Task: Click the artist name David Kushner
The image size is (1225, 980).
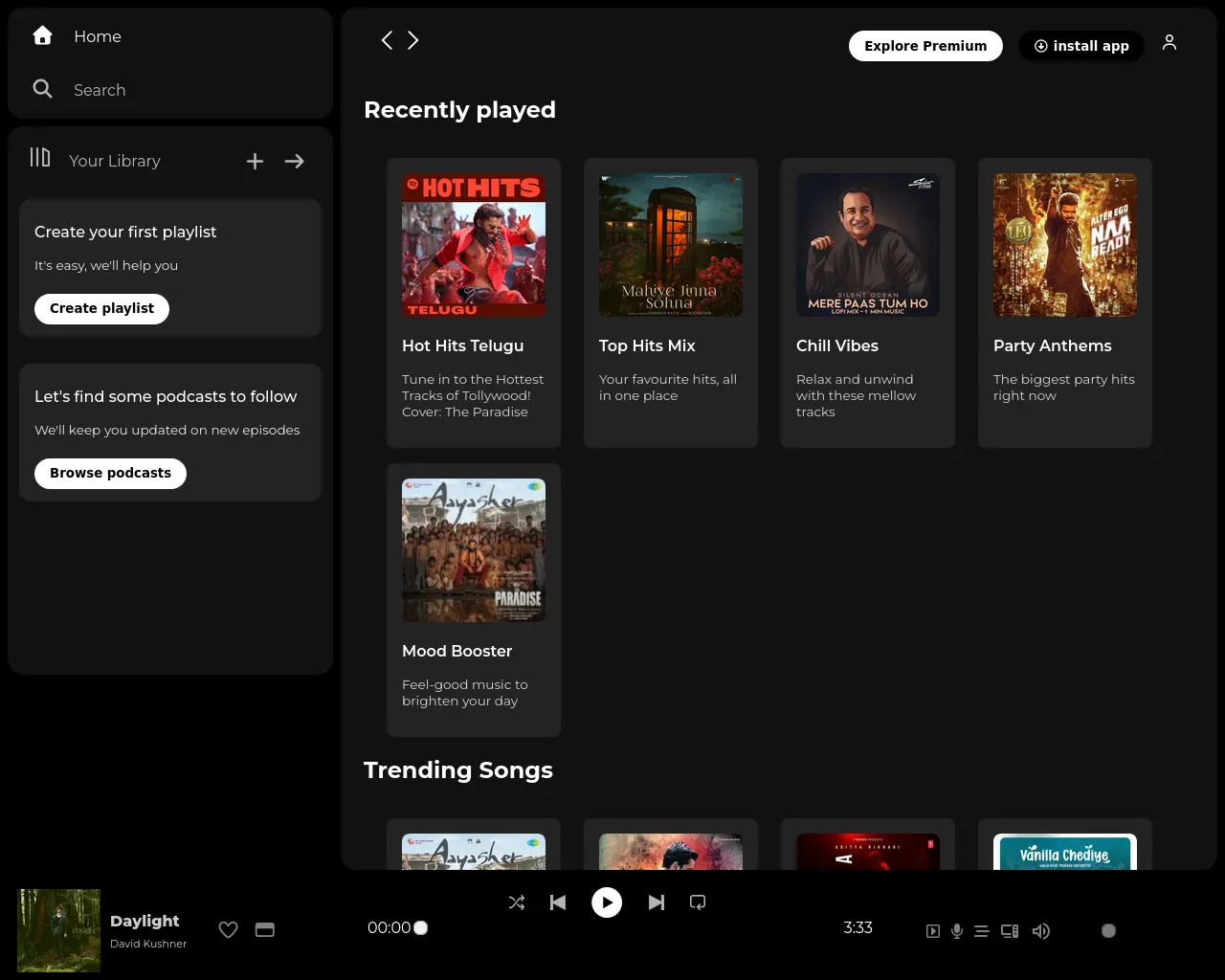Action: (148, 944)
